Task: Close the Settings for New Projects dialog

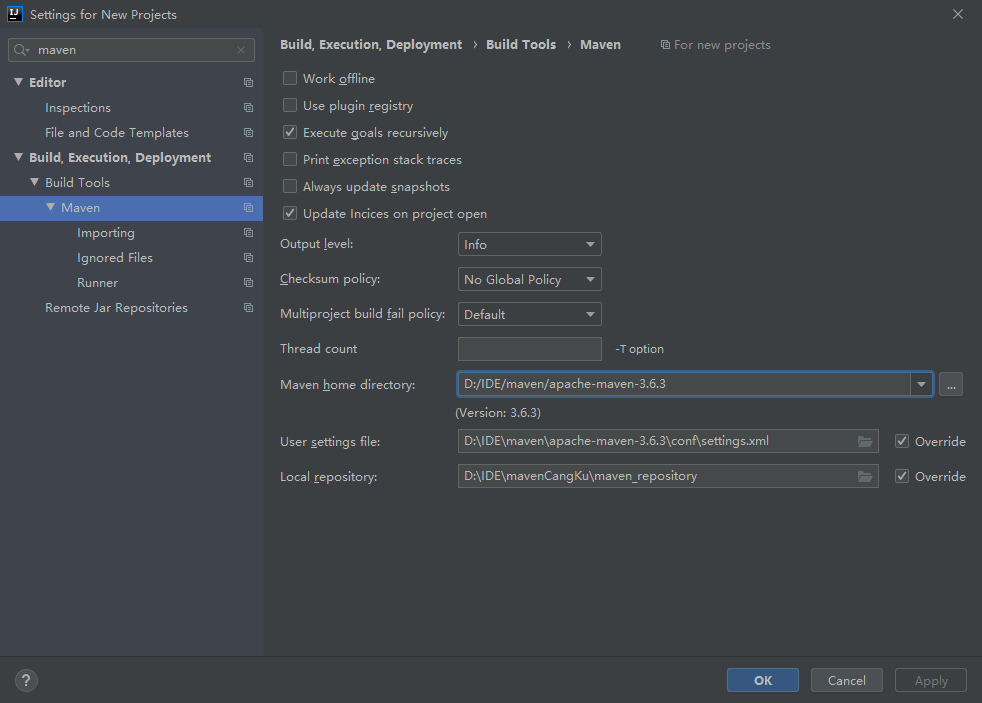Action: (x=958, y=14)
